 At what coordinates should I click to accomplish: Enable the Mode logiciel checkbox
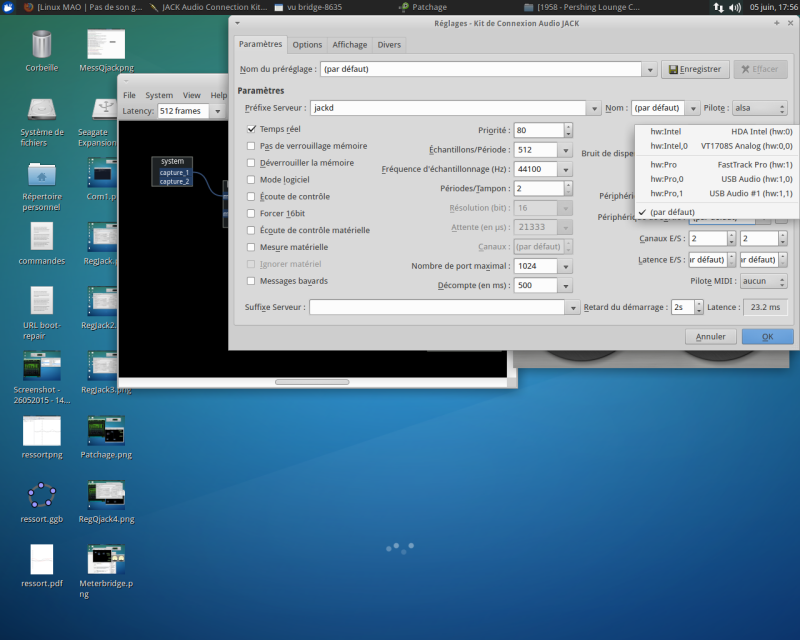coord(252,180)
